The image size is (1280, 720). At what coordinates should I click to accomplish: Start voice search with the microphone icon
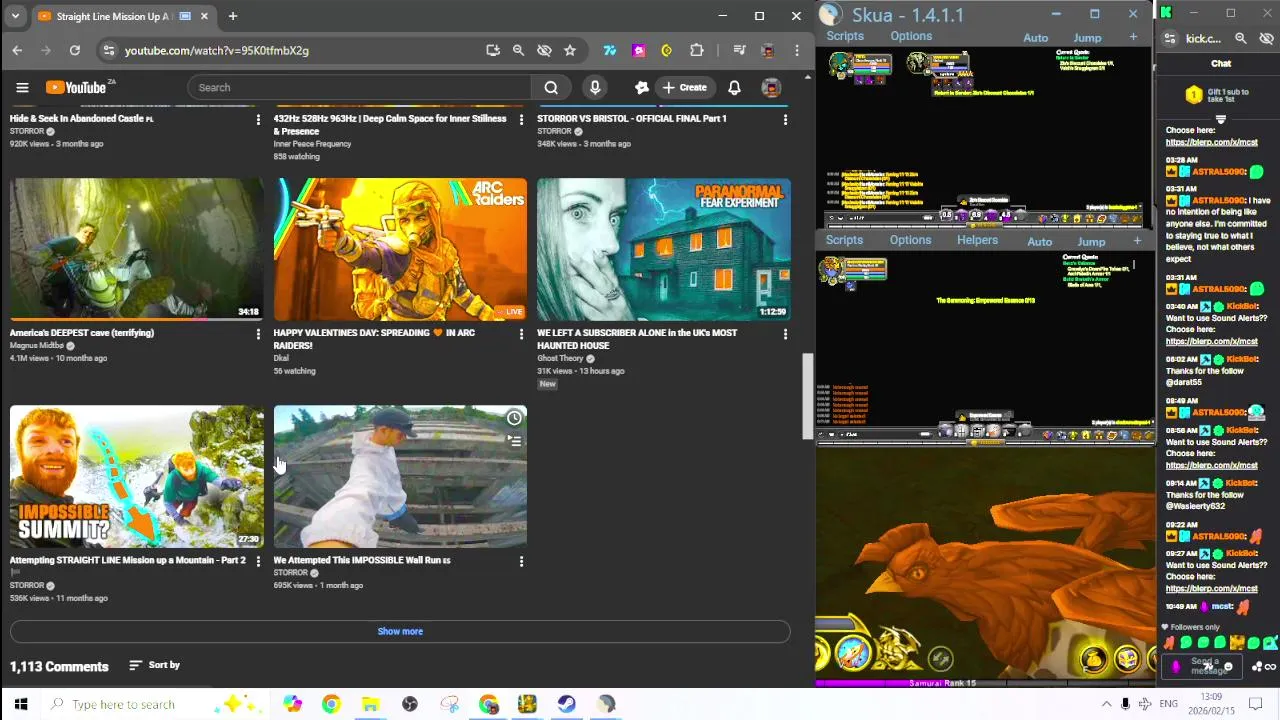(595, 87)
